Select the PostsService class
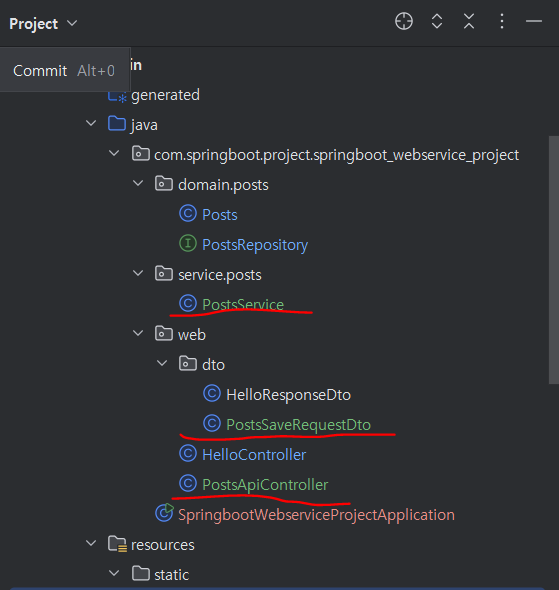The width and height of the screenshot is (559, 590). [x=243, y=304]
